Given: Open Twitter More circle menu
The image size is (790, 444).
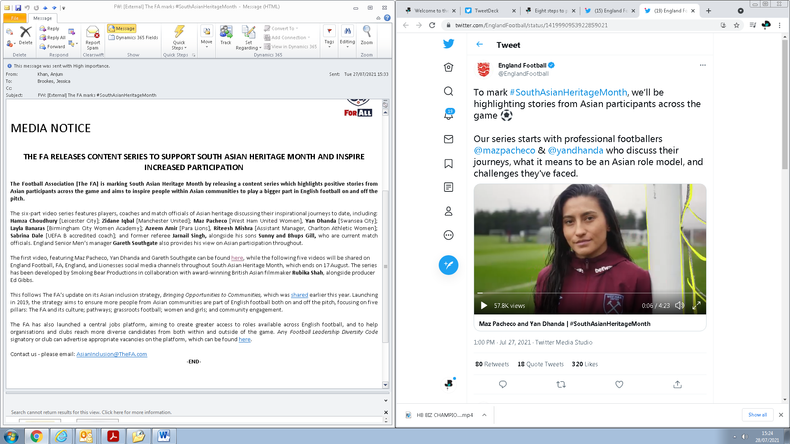Looking at the screenshot, I should (x=448, y=235).
